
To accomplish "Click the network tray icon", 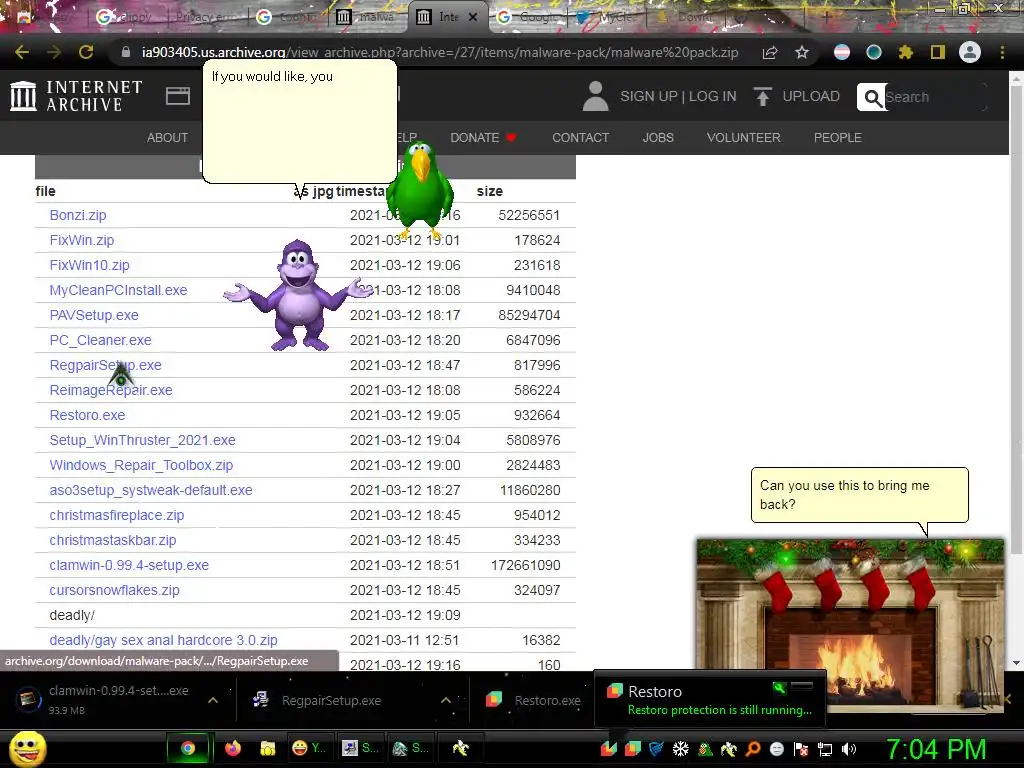I will (x=825, y=749).
